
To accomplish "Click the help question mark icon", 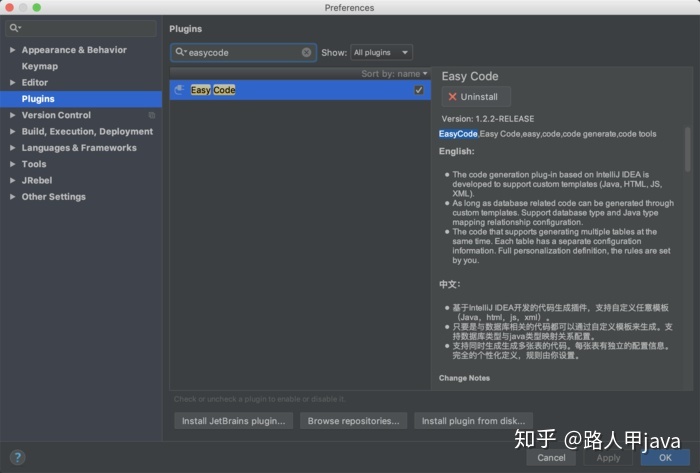I will click(17, 457).
